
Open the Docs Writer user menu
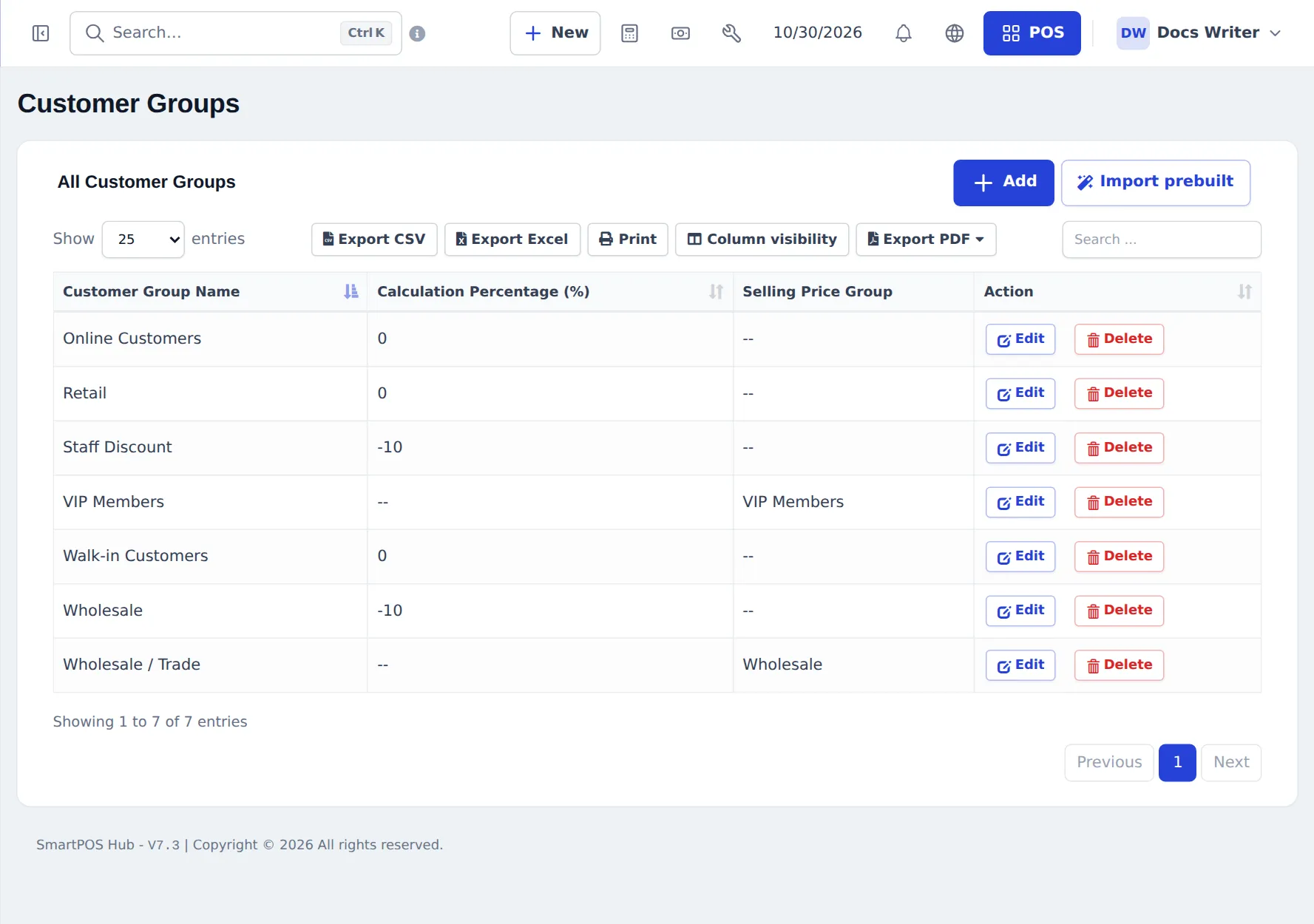pos(1198,33)
